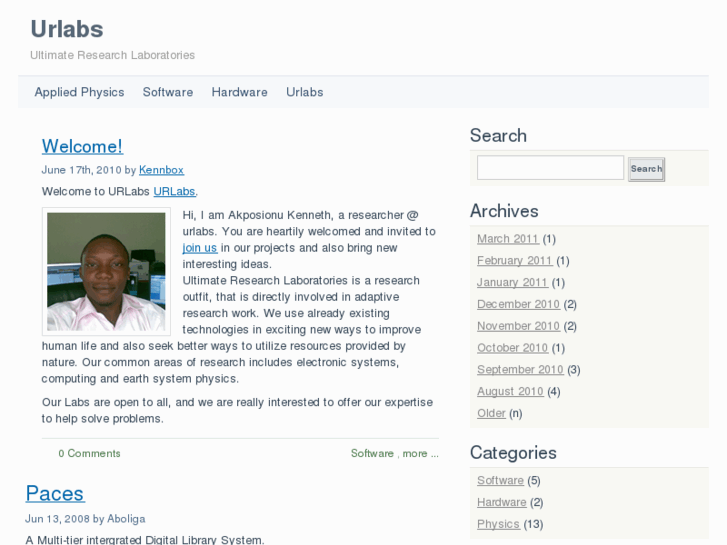Click the Archives sidebar heading
The width and height of the screenshot is (727, 545).
coord(504,211)
